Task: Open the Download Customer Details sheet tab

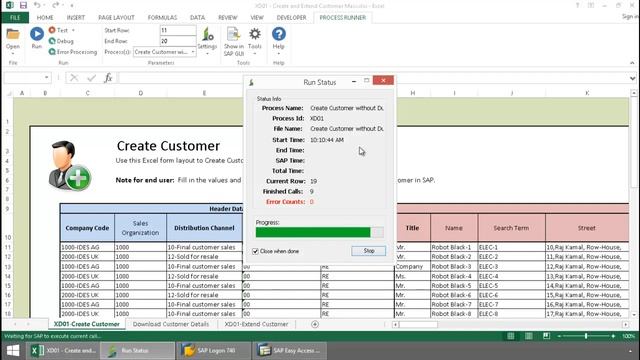Action: [x=171, y=324]
